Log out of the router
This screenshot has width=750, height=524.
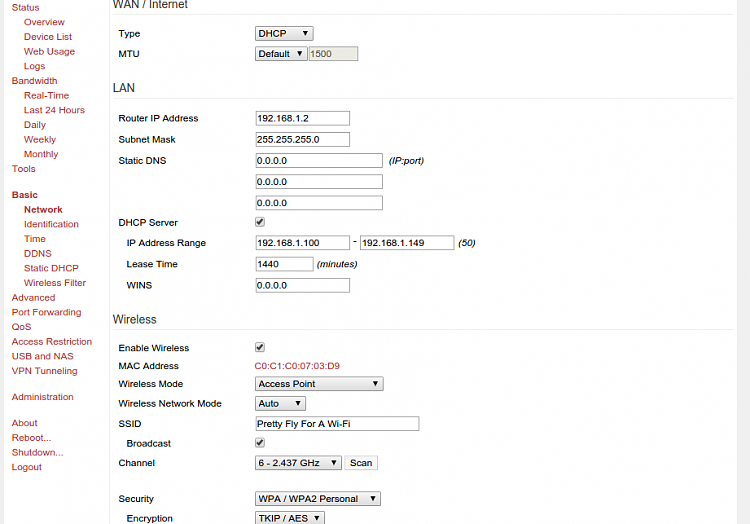[27, 467]
